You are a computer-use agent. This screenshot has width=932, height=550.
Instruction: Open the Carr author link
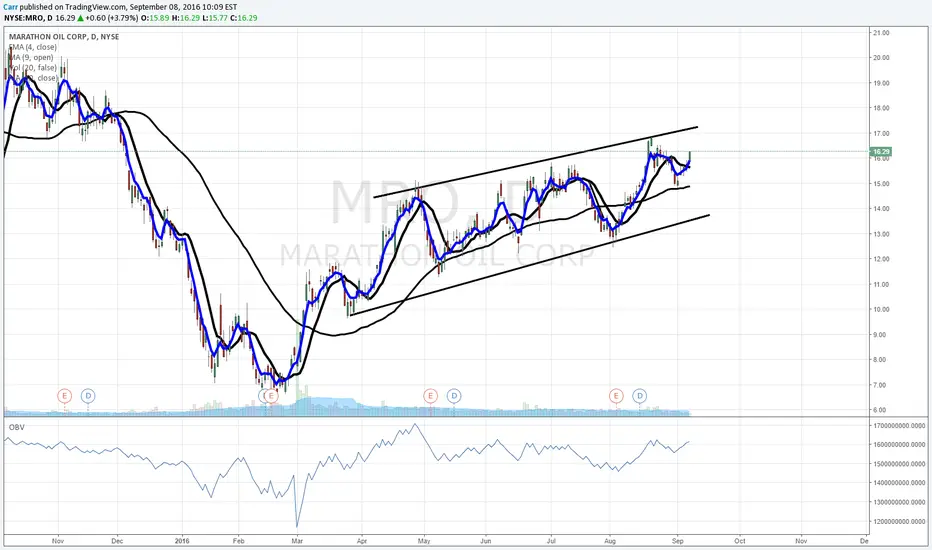(10, 7)
